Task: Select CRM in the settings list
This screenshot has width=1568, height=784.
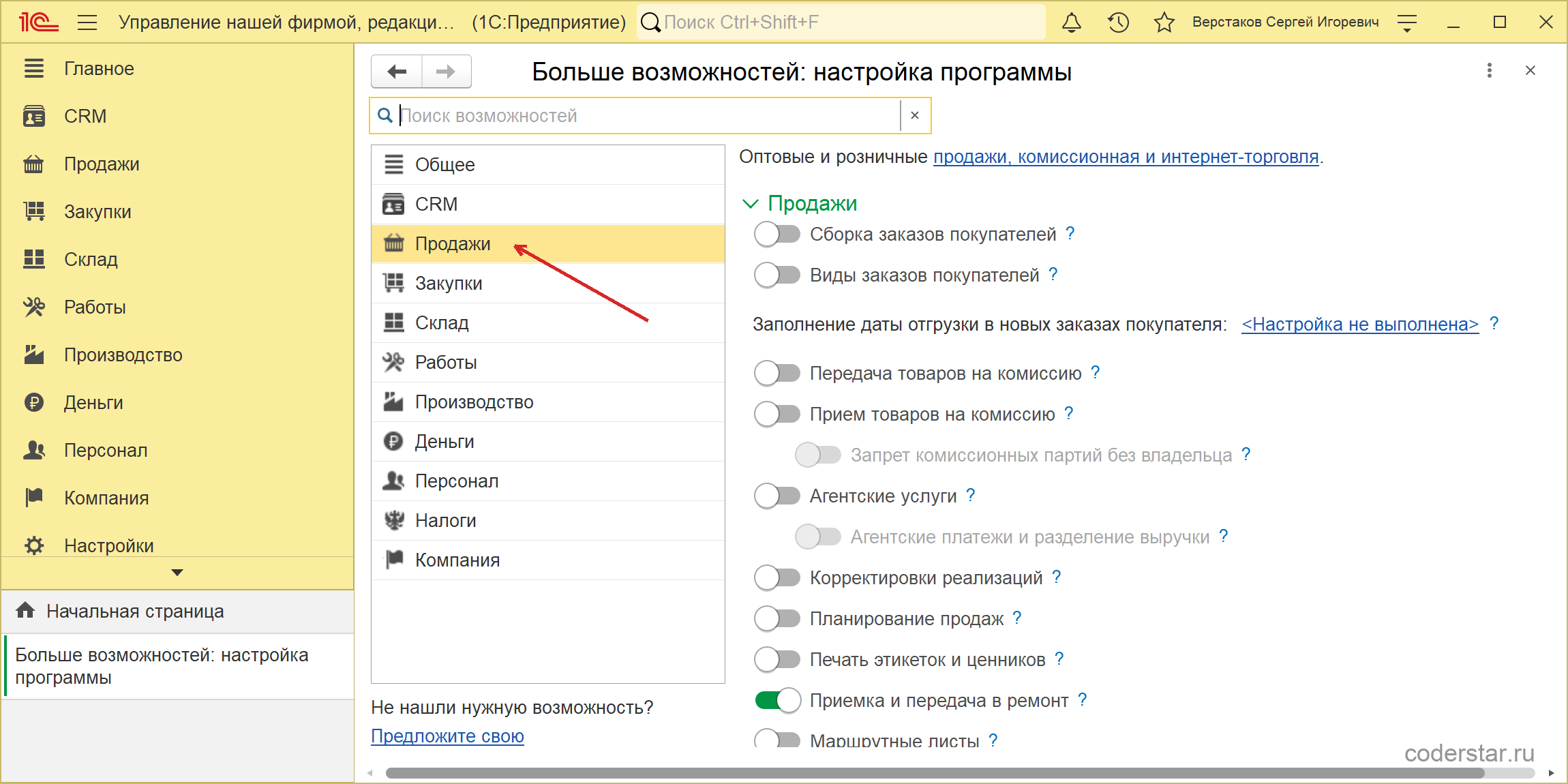Action: [x=547, y=205]
